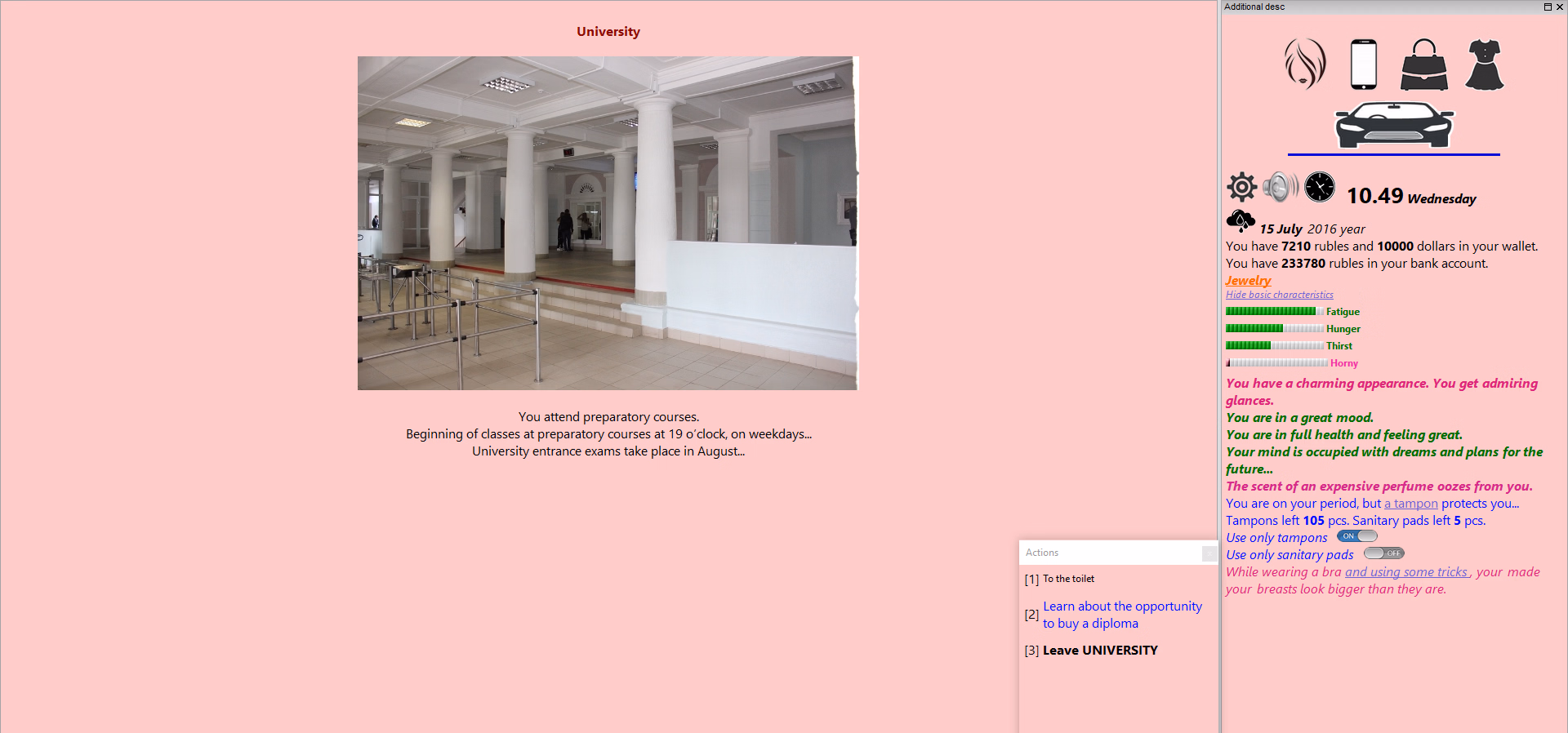Click the time '10.49 Wednesday'
Image resolution: width=1568 pixels, height=733 pixels.
pos(1411,196)
